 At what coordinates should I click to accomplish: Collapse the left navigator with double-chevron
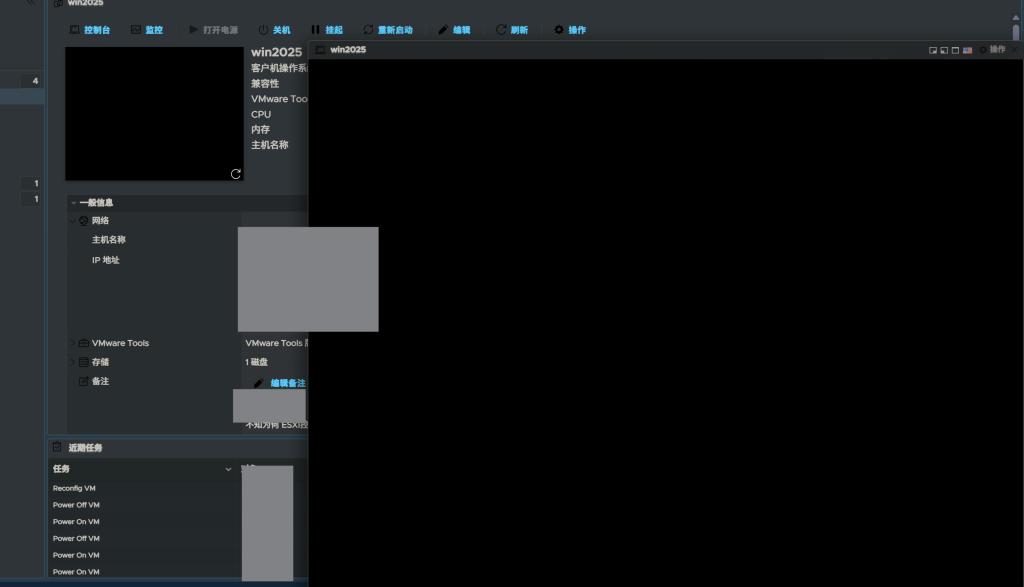click(x=32, y=3)
